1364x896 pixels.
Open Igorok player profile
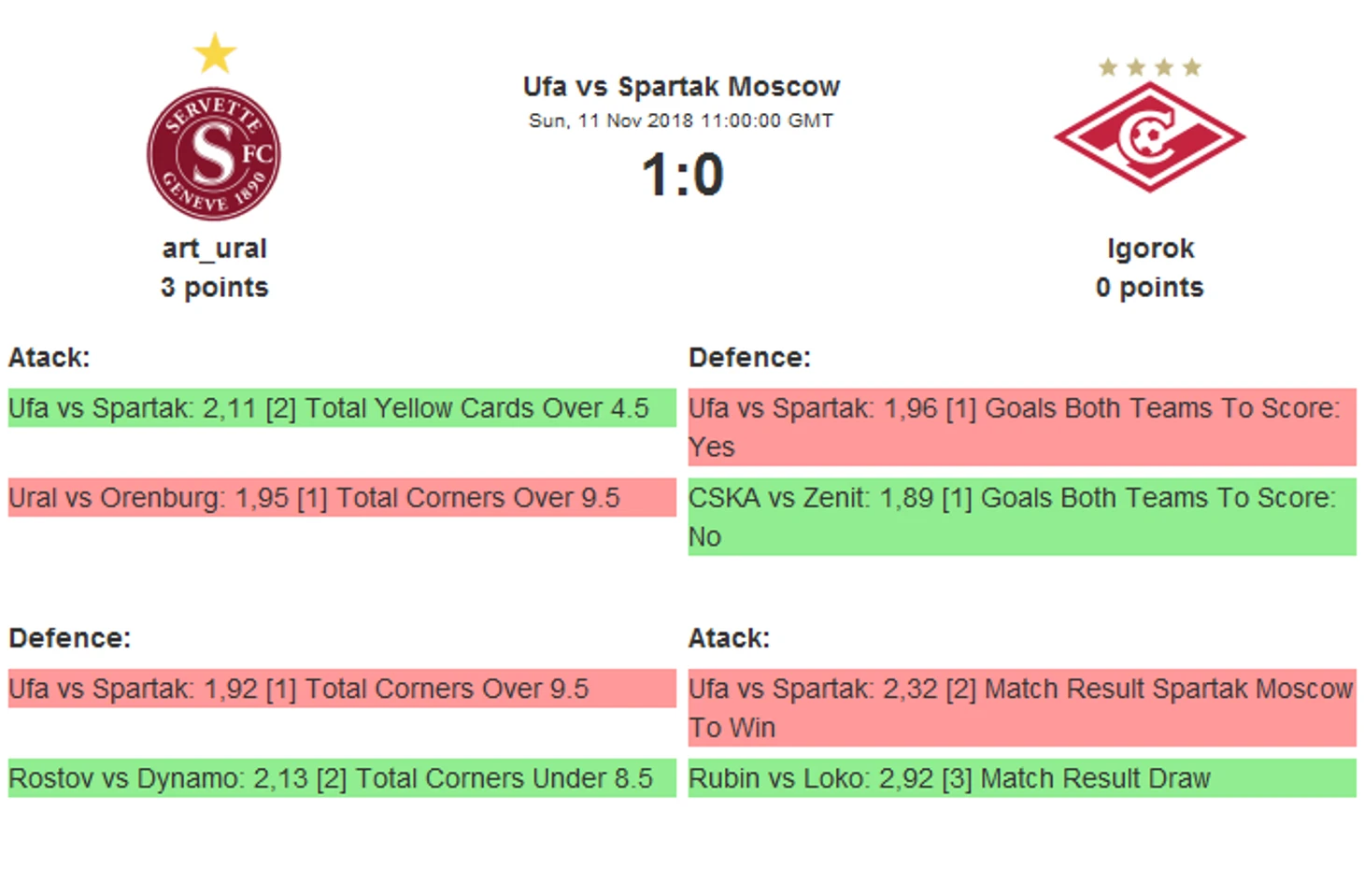point(1150,249)
